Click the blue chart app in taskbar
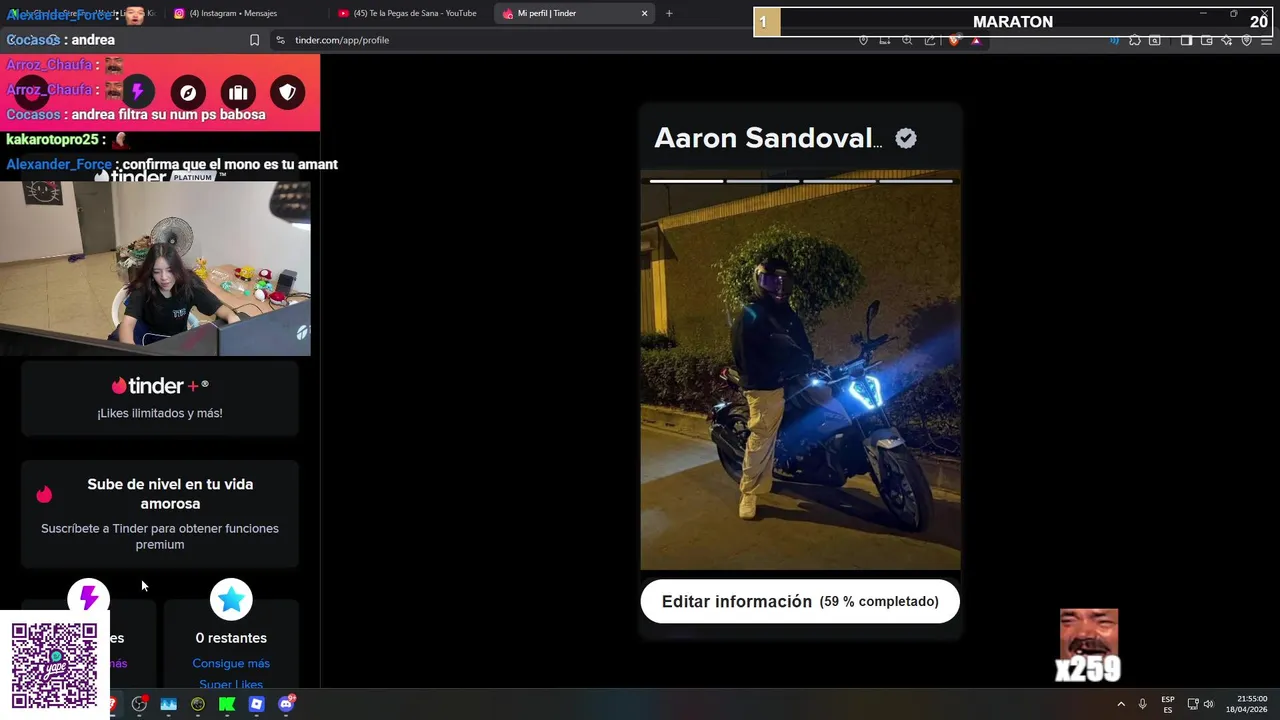1280x720 pixels. tap(168, 704)
